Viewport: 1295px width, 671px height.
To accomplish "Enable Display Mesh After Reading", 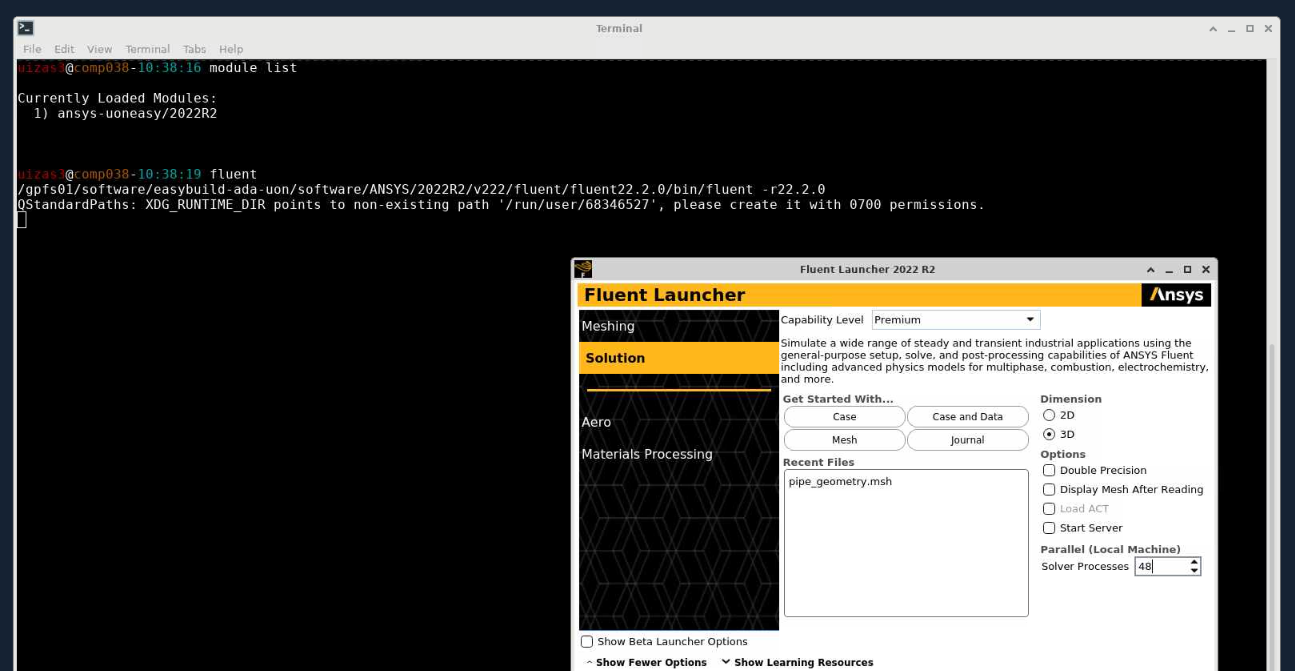I will pos(1049,489).
